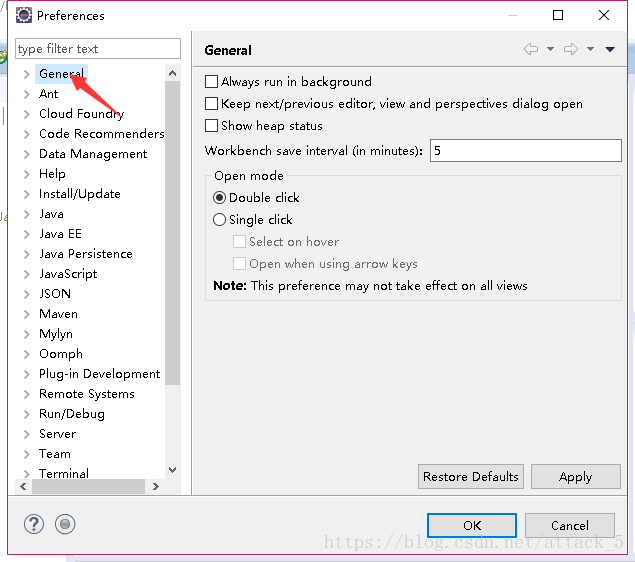Screen dimensions: 635x562
Task: Click the Help question mark icon
Action: click(x=34, y=524)
